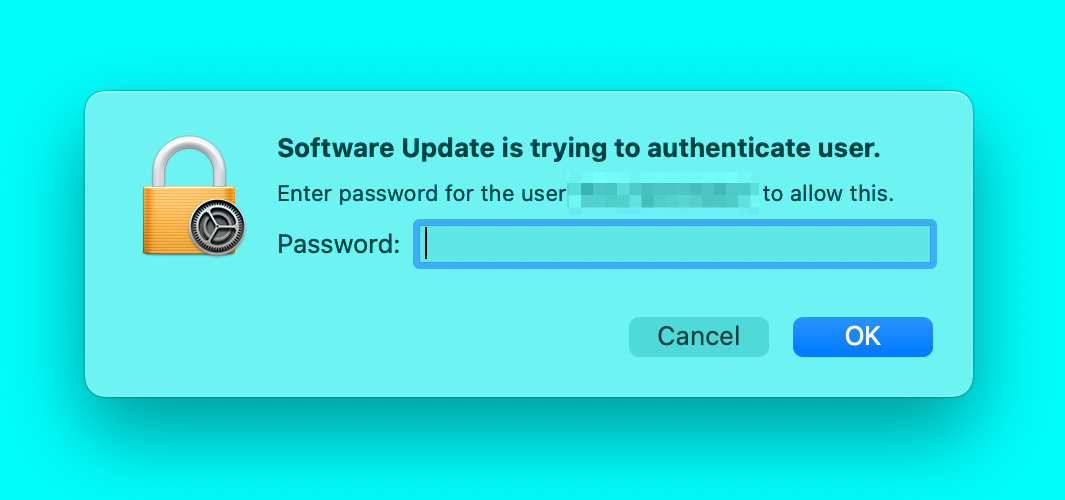Click the "Password:" field label
Image resolution: width=1065 pixels, height=500 pixels.
339,244
